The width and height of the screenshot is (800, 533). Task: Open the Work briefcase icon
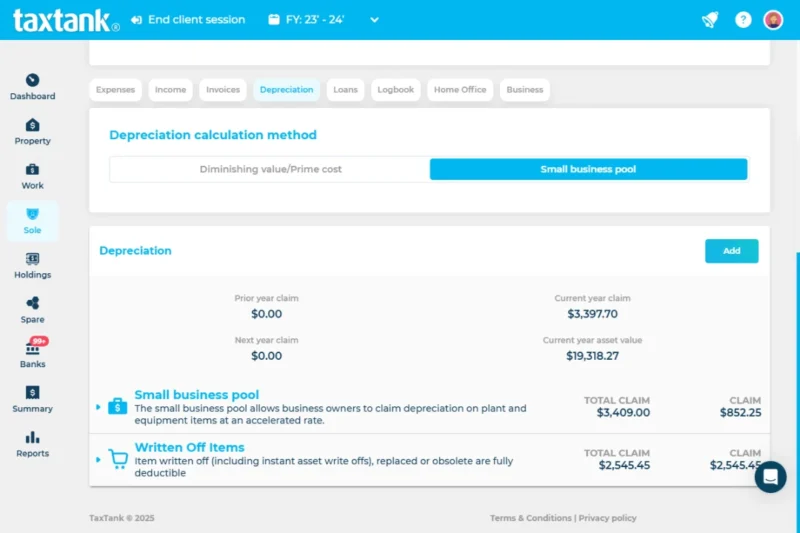point(32,170)
